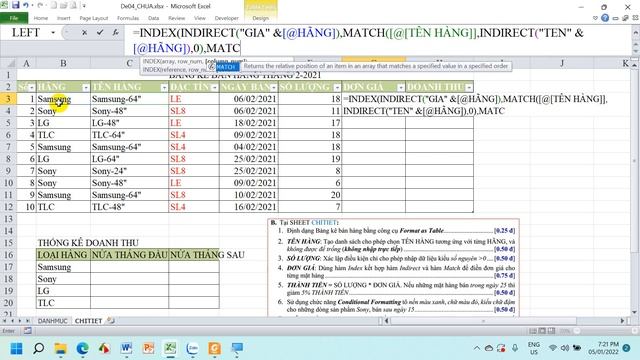Select the LG cell in row 19
The height and width of the screenshot is (360, 640).
[63, 291]
